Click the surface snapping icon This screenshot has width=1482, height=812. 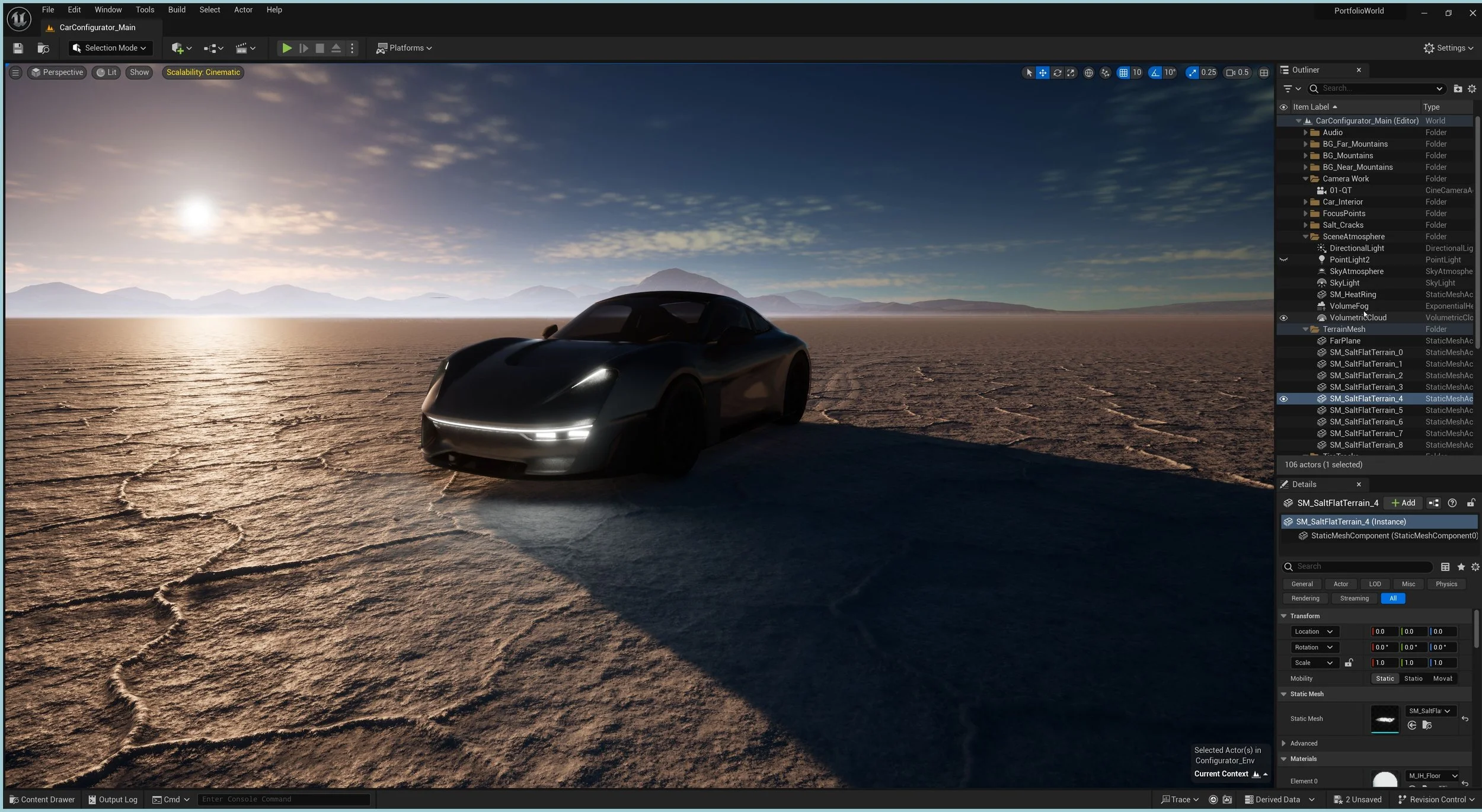click(x=1105, y=72)
